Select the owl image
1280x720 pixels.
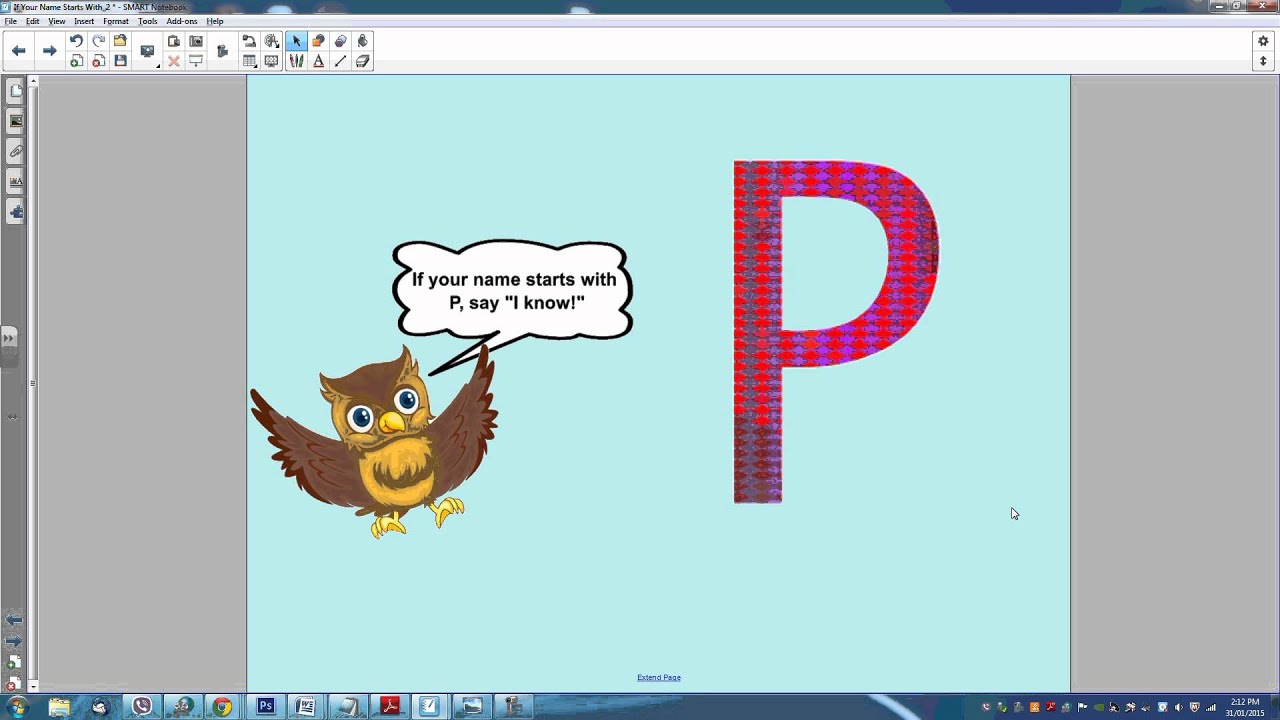374,440
